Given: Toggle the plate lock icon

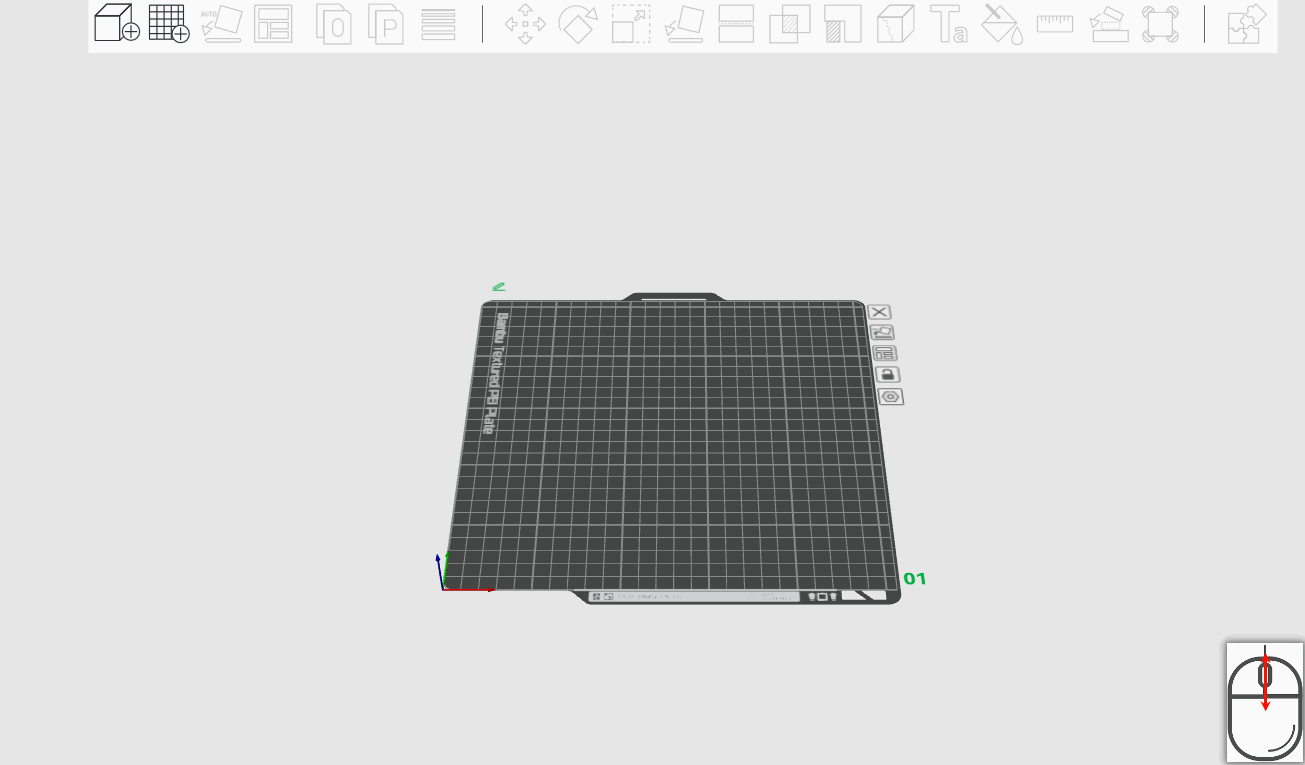Looking at the screenshot, I should point(887,374).
